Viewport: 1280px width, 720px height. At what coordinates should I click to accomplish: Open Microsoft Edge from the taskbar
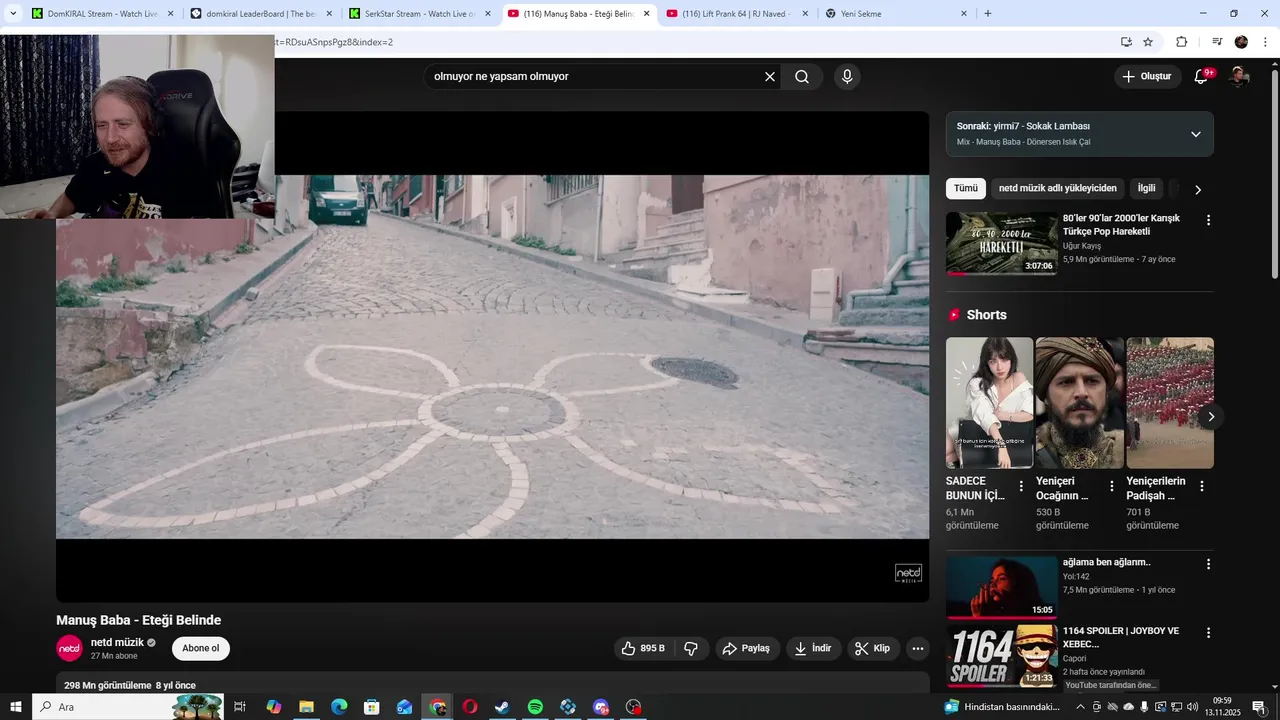pos(339,707)
